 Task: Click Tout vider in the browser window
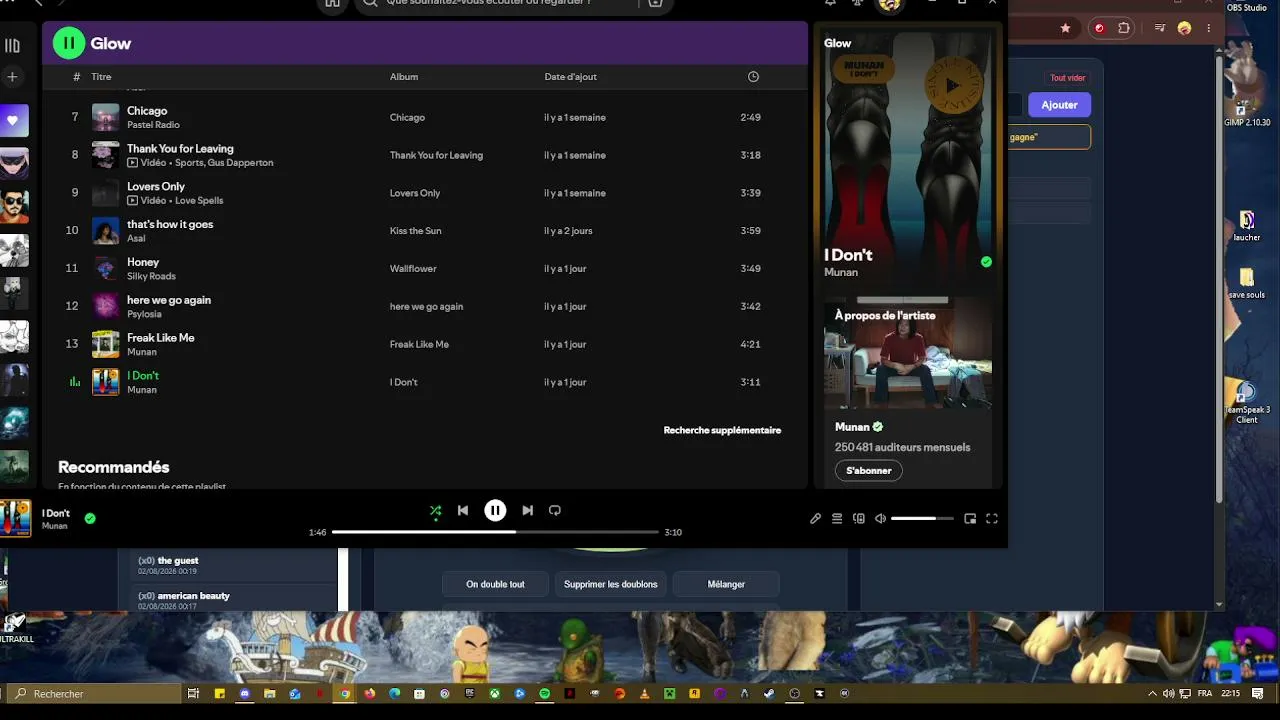click(1068, 77)
